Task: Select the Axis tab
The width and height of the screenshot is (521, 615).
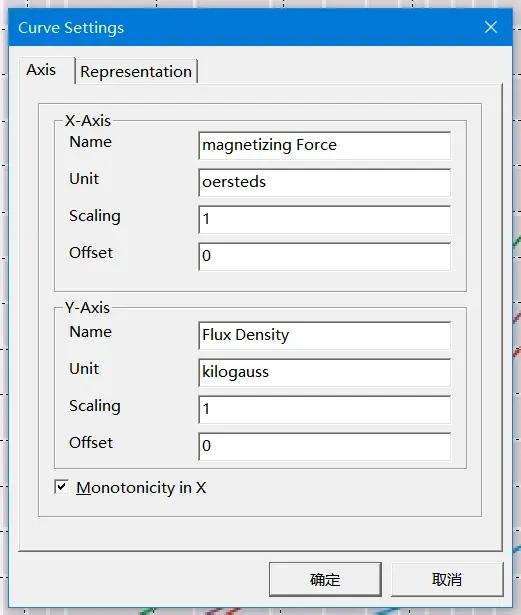Action: click(x=46, y=70)
